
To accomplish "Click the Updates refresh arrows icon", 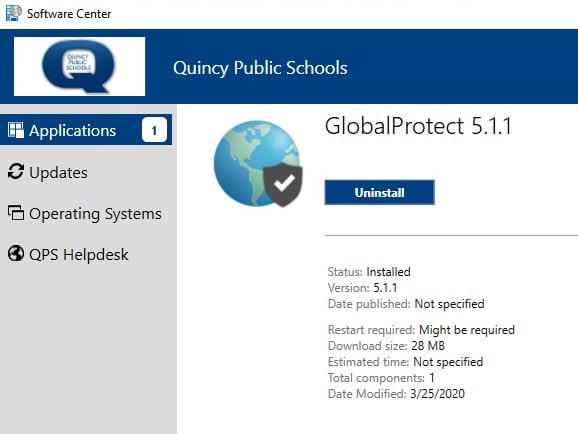I will click(16, 171).
